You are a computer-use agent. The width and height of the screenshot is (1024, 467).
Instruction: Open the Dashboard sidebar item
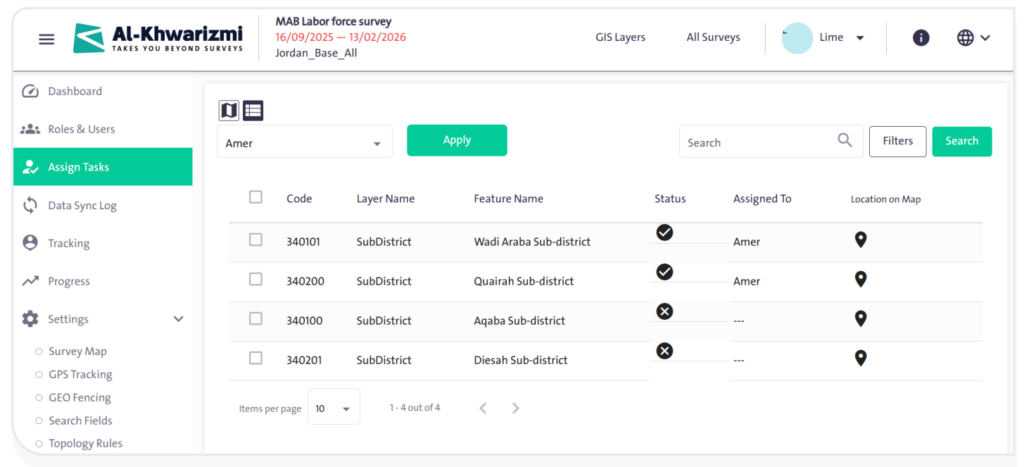click(75, 91)
